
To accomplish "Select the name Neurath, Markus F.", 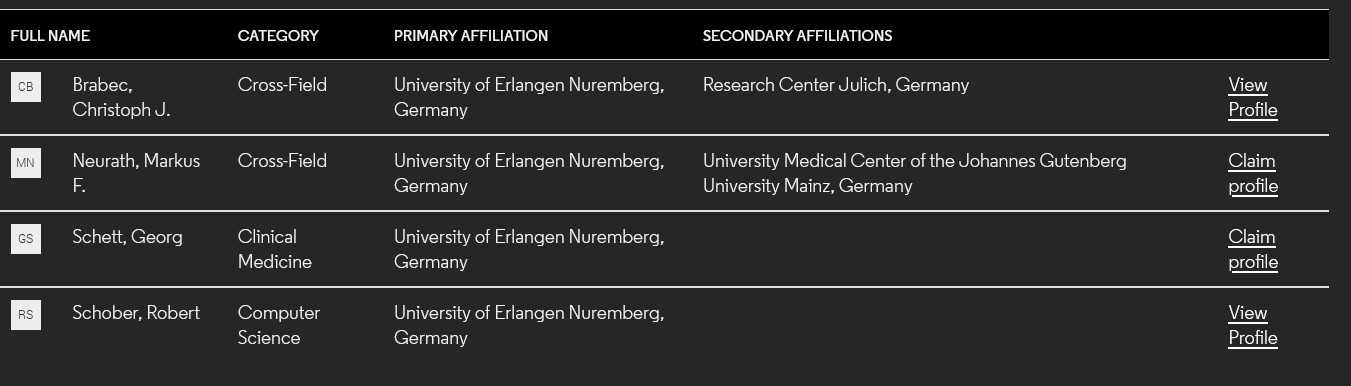I will tap(136, 173).
